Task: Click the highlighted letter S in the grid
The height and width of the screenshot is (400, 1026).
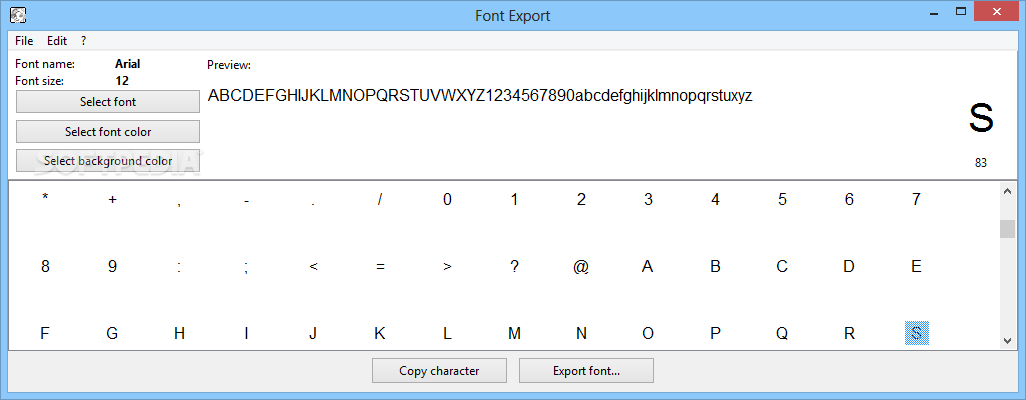Action: 916,333
